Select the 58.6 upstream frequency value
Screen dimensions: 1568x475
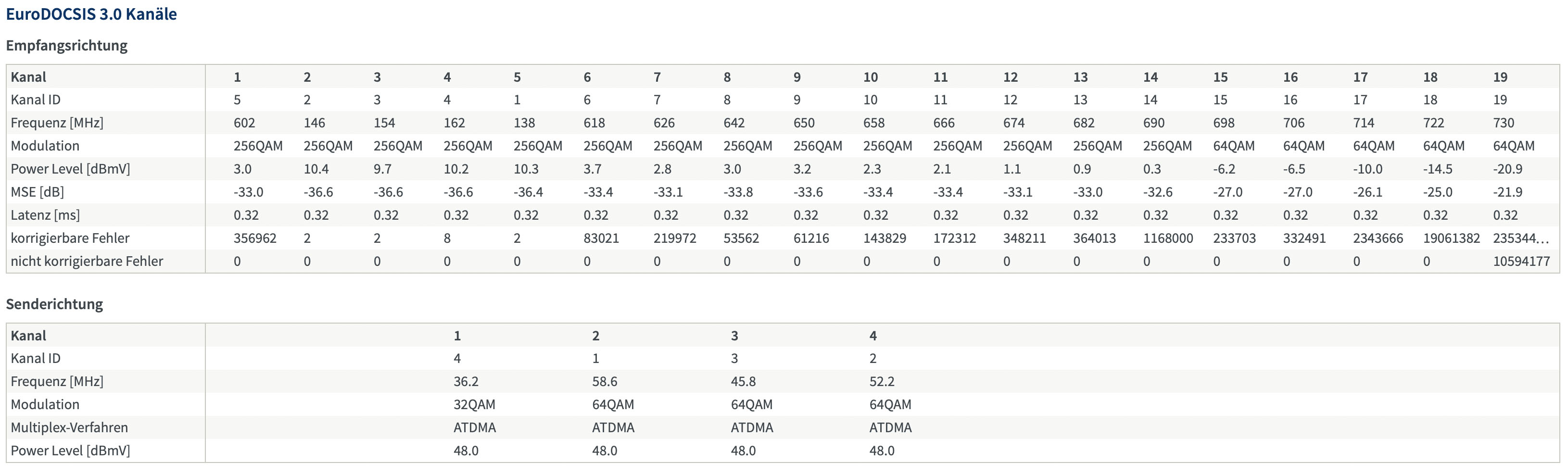(605, 381)
